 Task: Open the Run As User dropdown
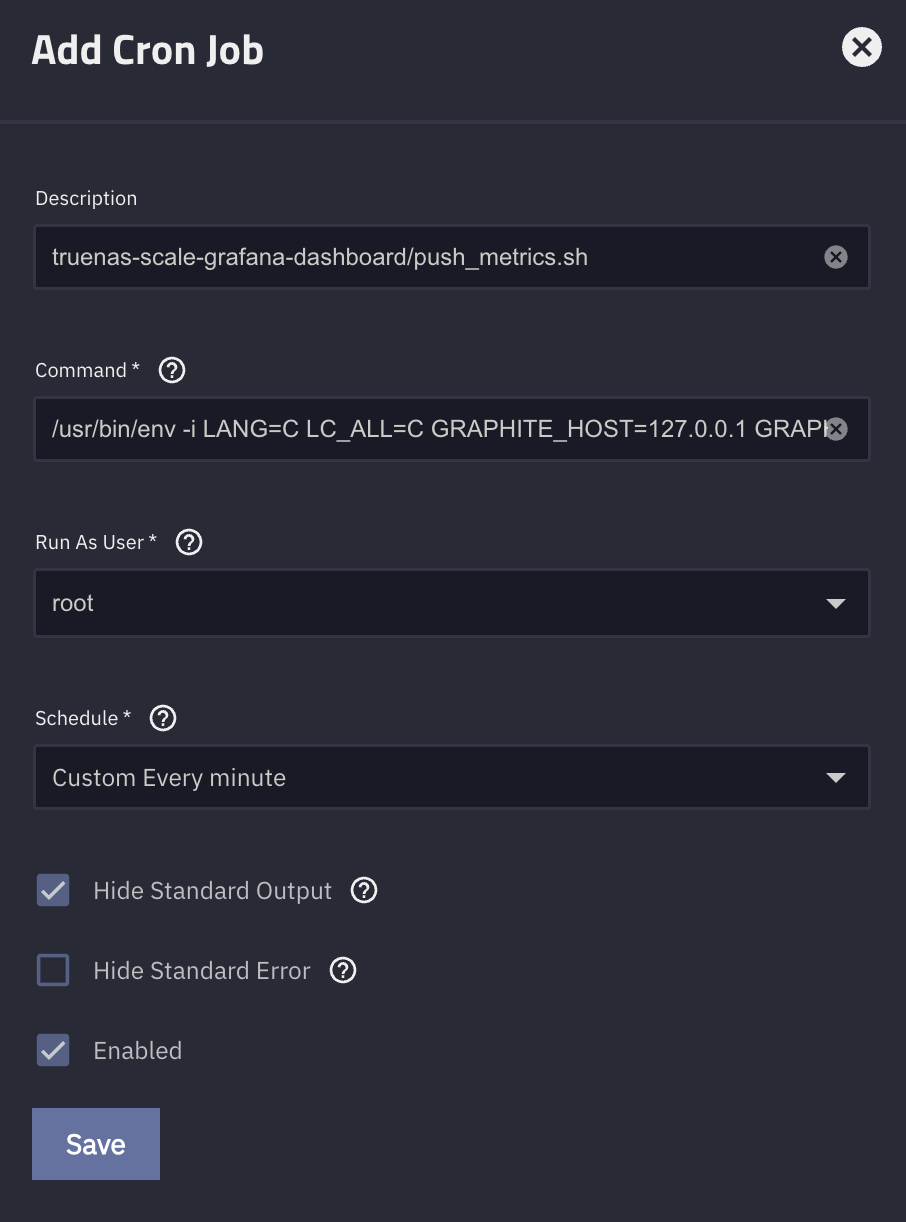(452, 603)
